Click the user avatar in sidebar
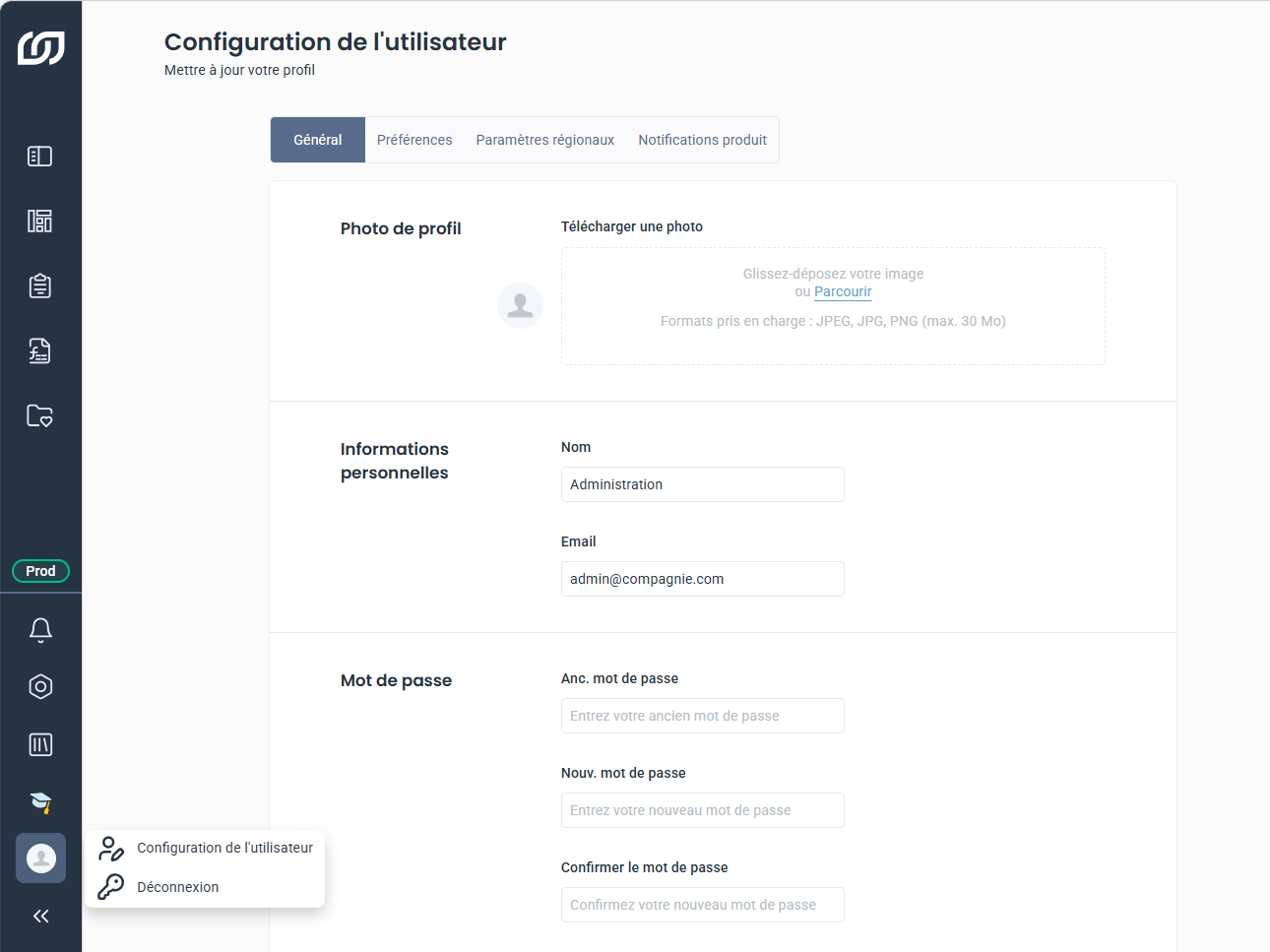The image size is (1270, 952). (40, 858)
